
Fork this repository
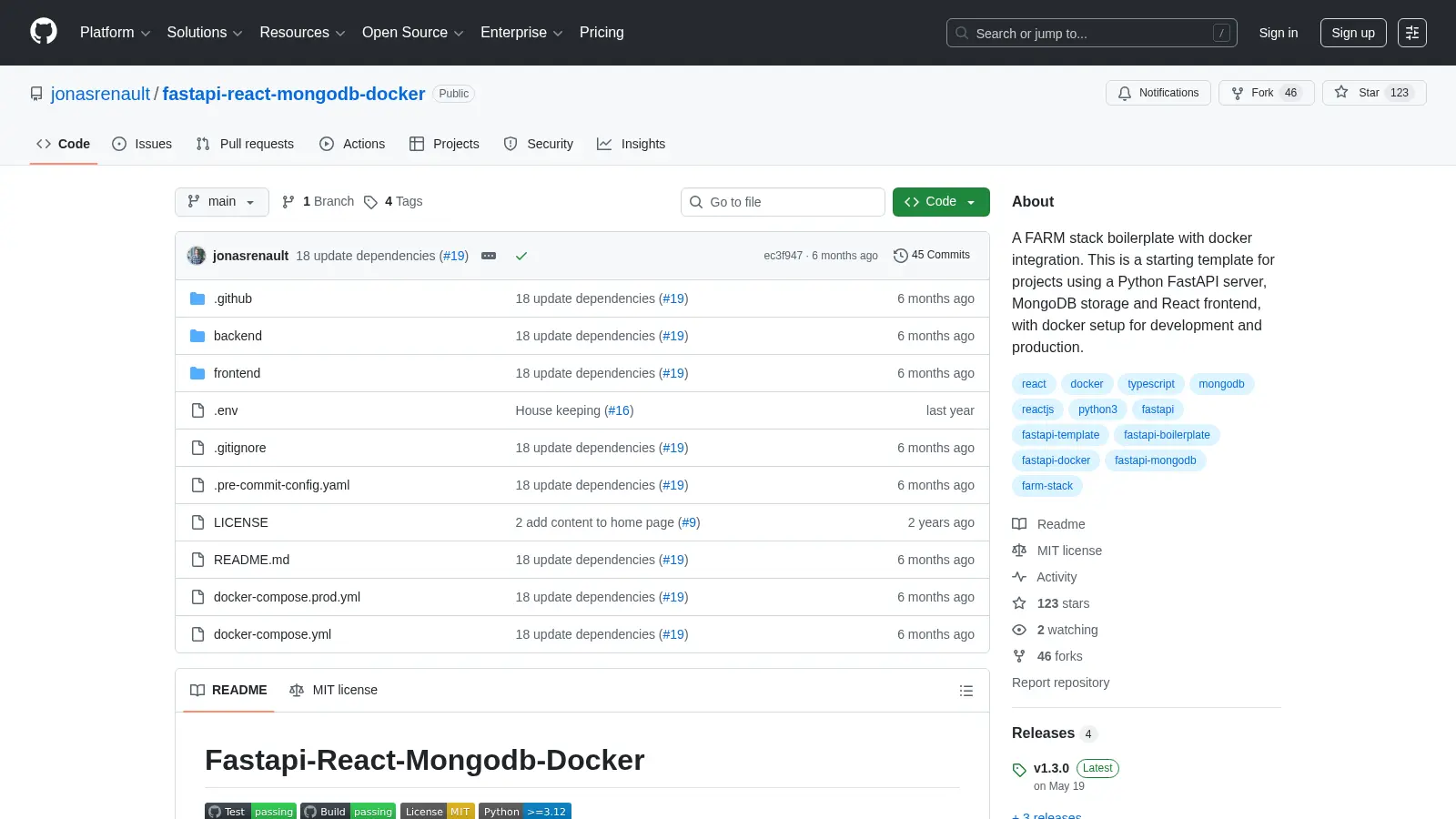point(1266,93)
